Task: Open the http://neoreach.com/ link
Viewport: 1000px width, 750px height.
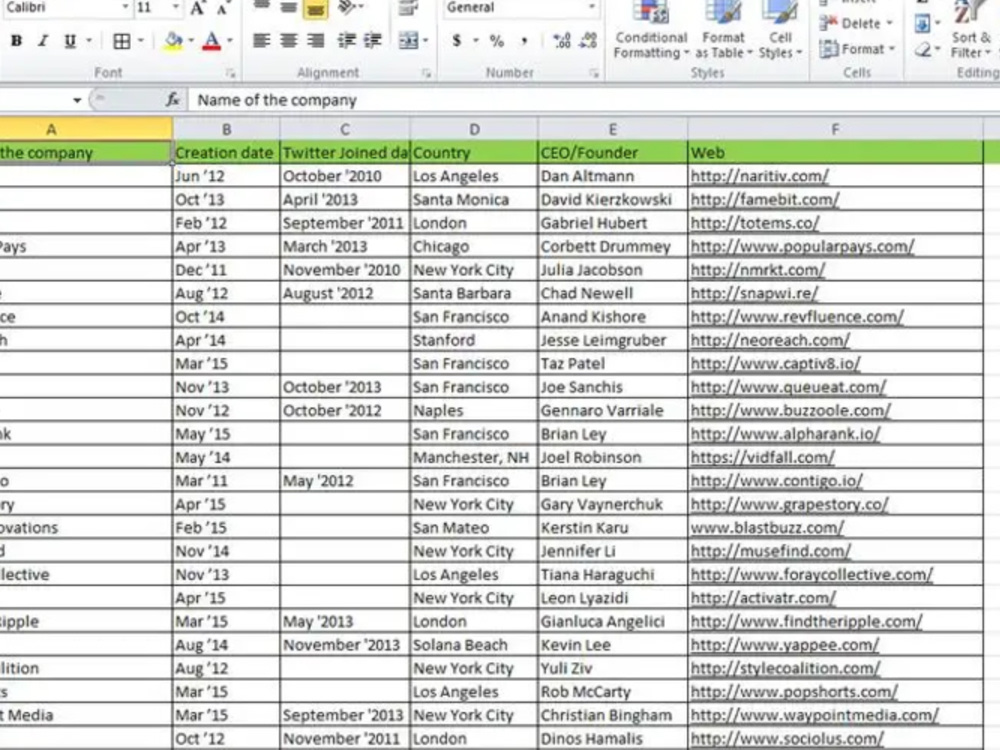Action: coord(770,341)
